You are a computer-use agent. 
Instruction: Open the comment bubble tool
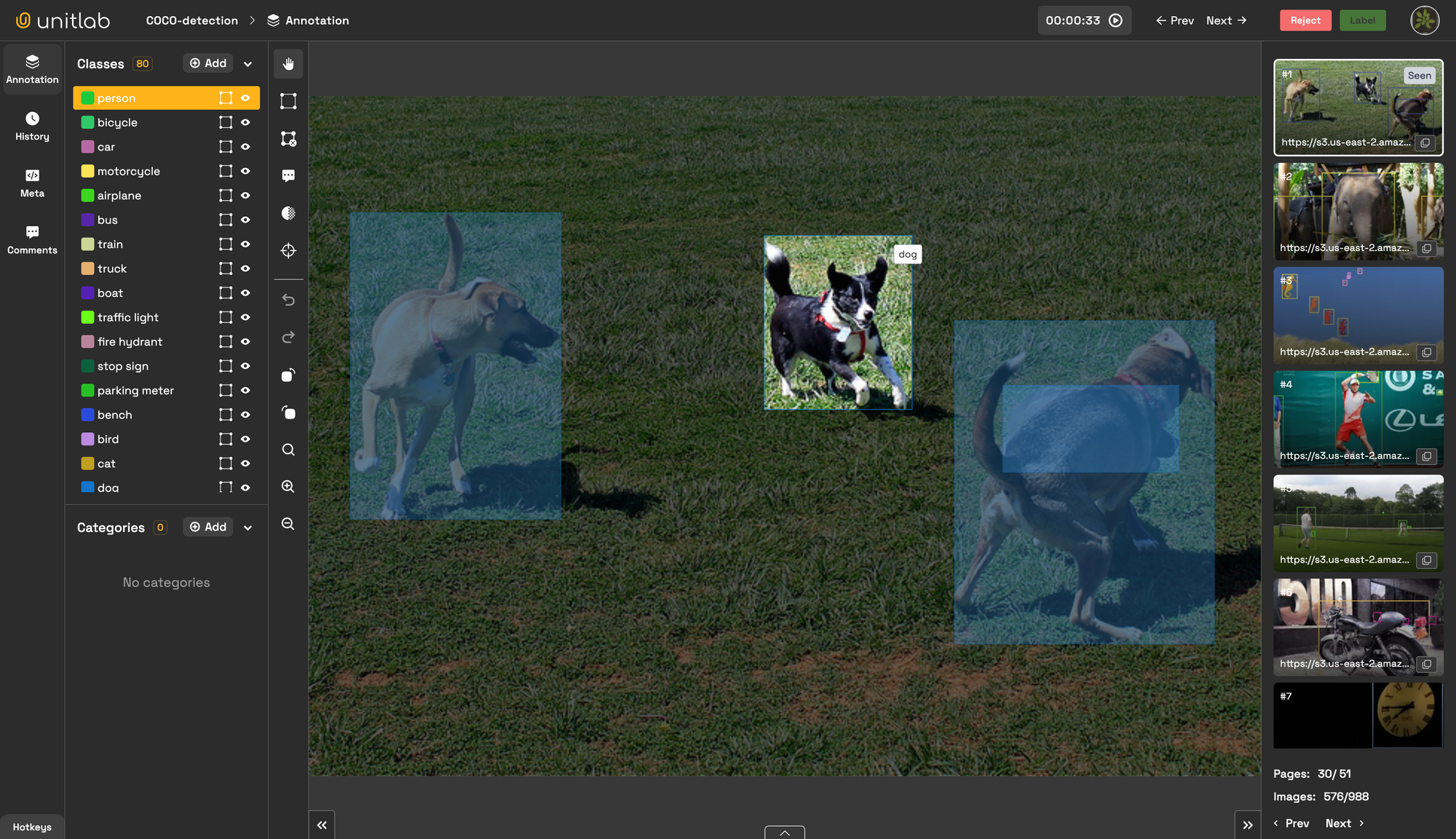coord(288,176)
